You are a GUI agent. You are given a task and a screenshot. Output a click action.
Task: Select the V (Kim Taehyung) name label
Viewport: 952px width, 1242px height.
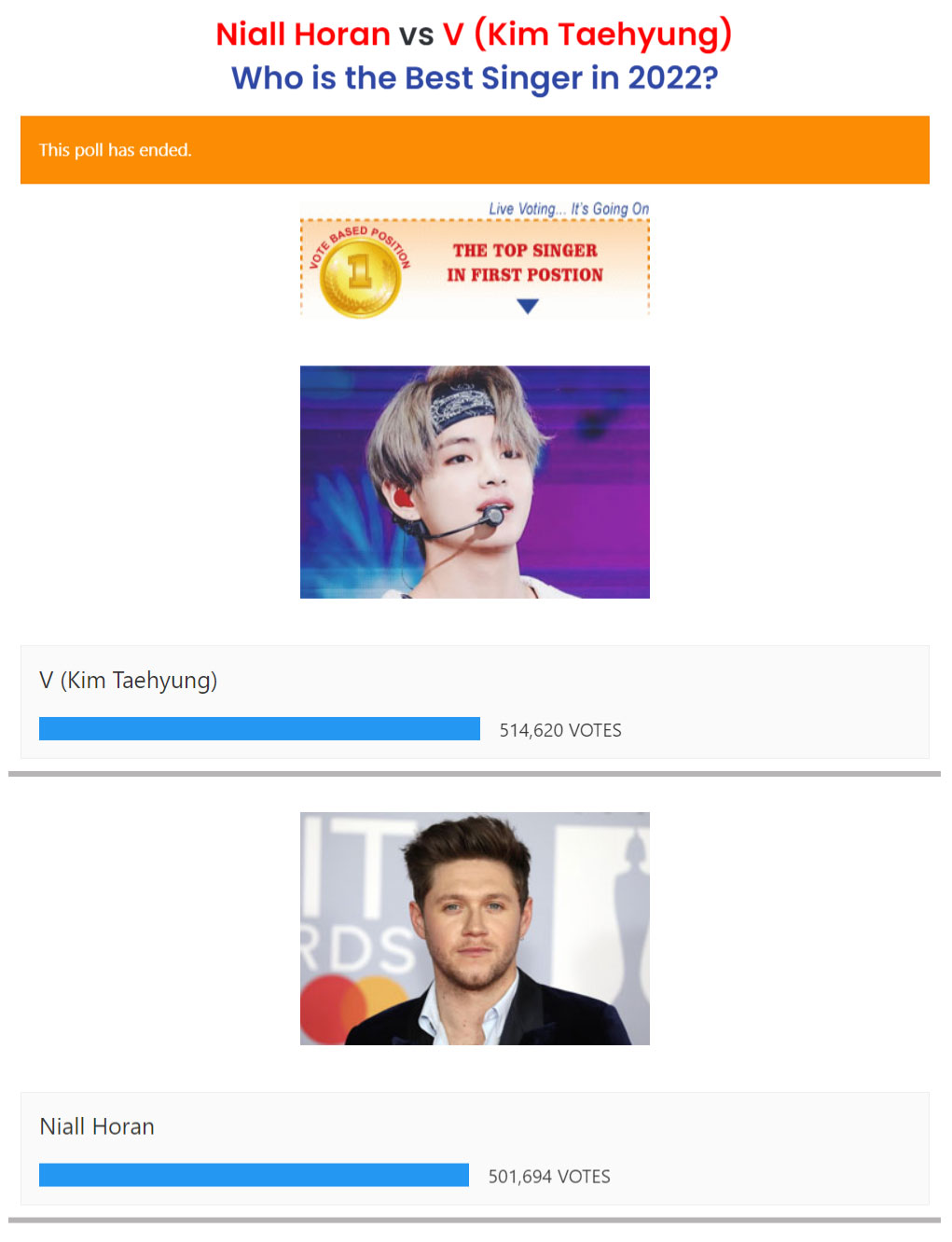point(129,681)
